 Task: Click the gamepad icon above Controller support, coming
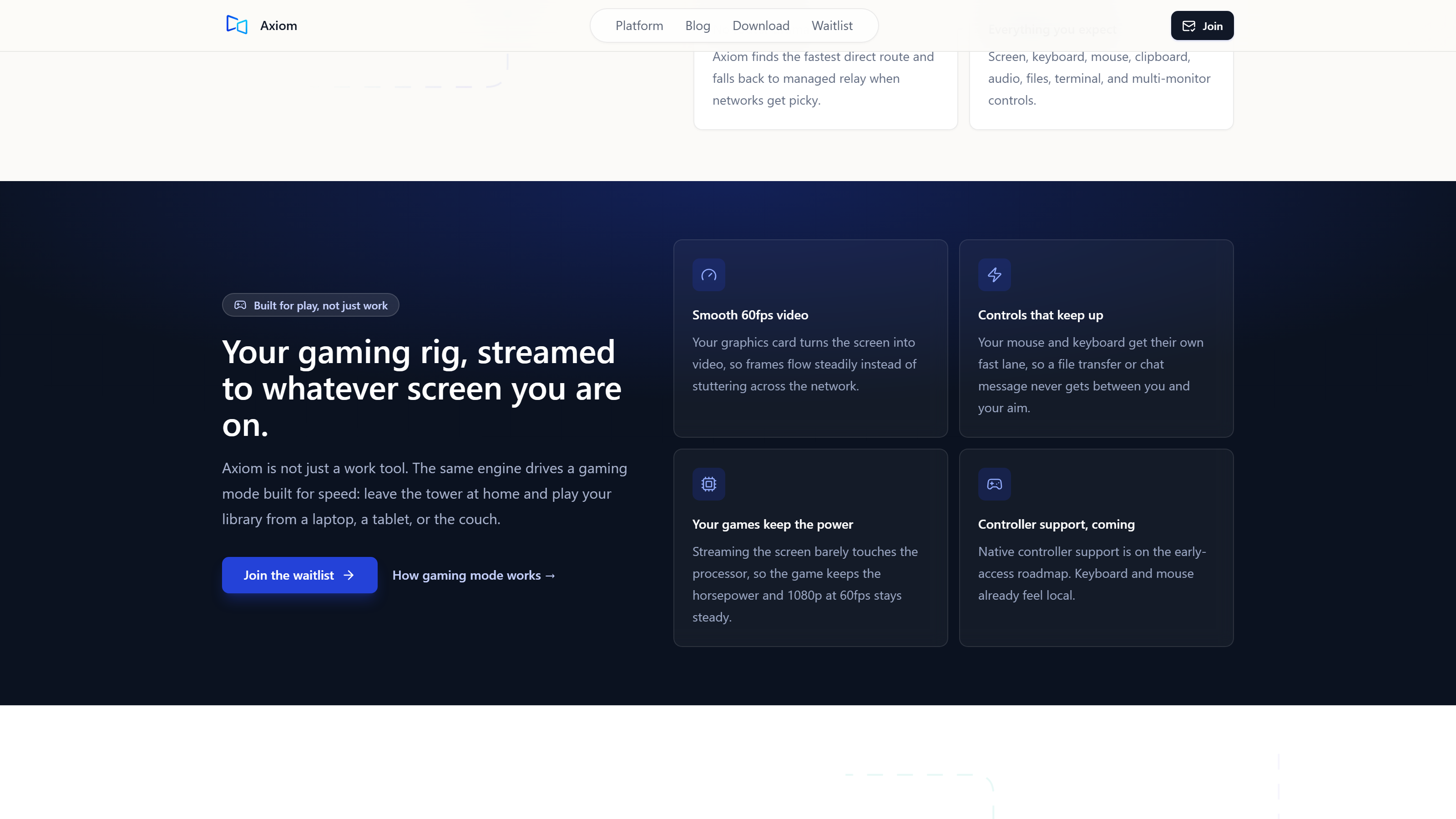994,484
